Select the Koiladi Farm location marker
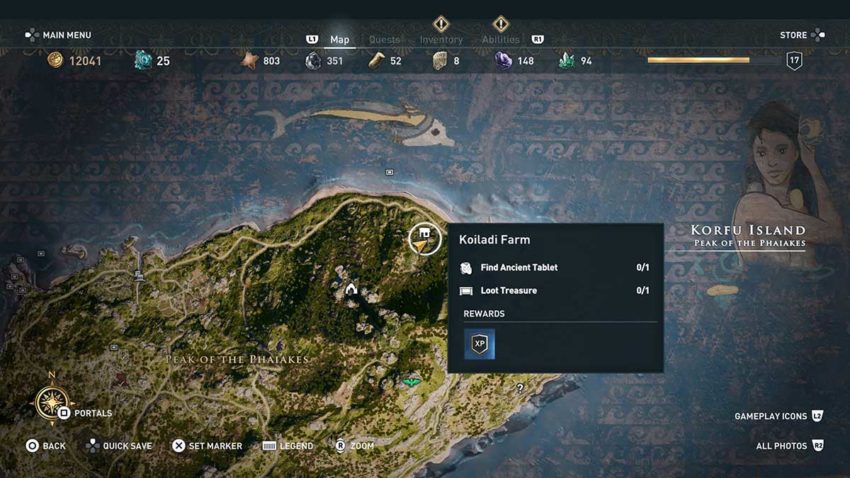Screen dimensions: 850x478 (x=424, y=238)
